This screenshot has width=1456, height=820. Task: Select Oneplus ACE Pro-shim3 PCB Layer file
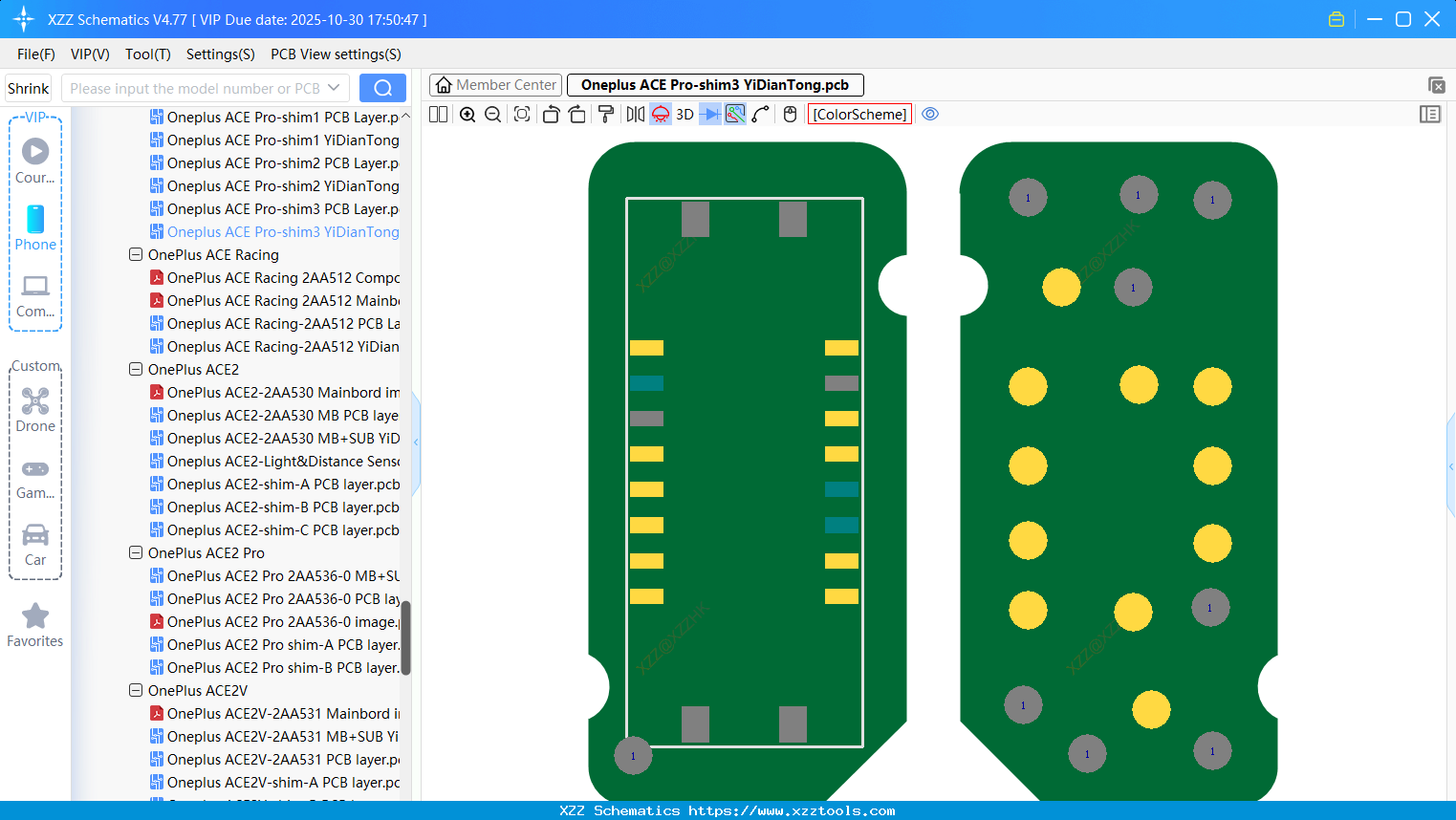click(274, 209)
